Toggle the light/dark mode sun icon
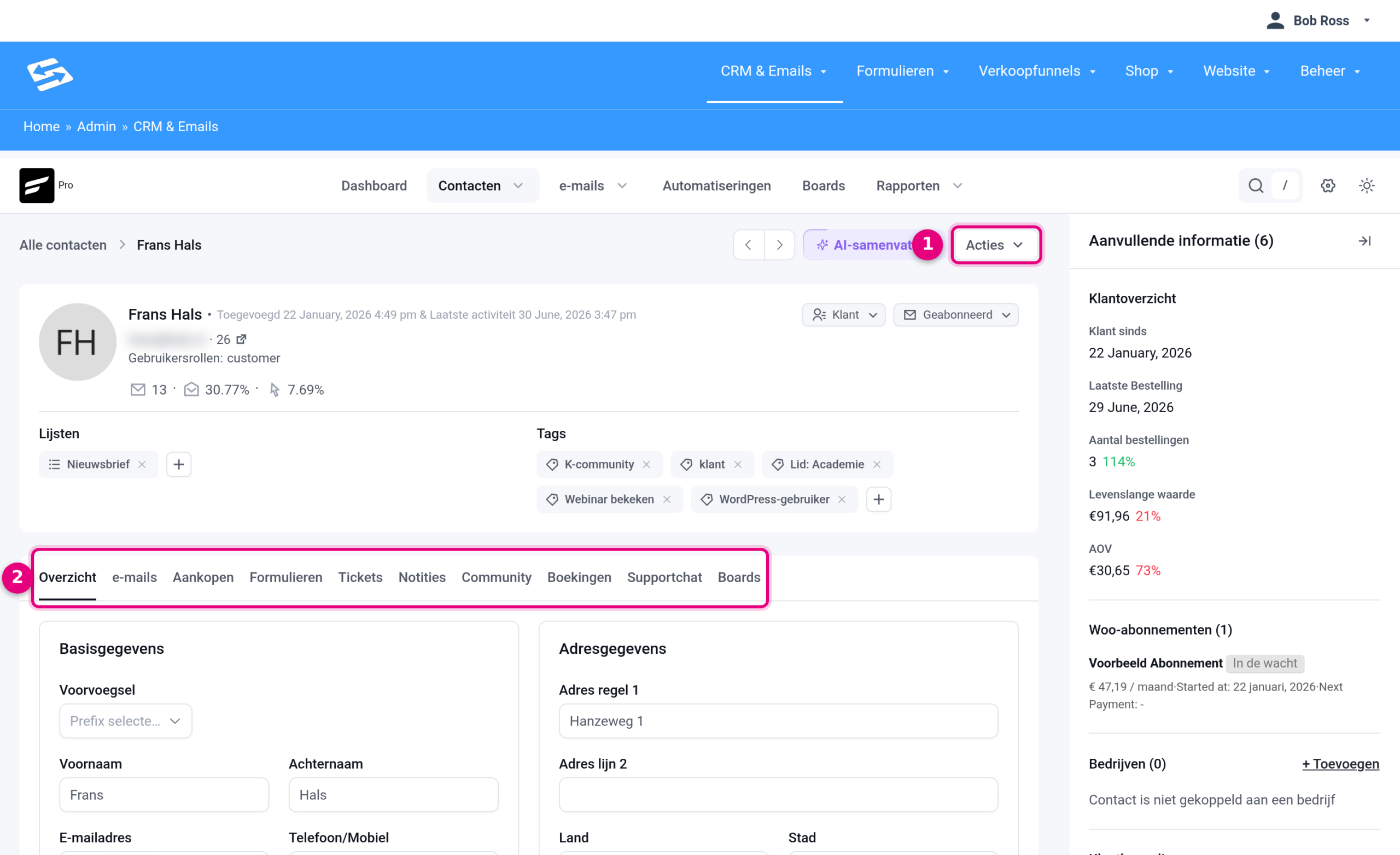Image resolution: width=1400 pixels, height=855 pixels. point(1367,186)
